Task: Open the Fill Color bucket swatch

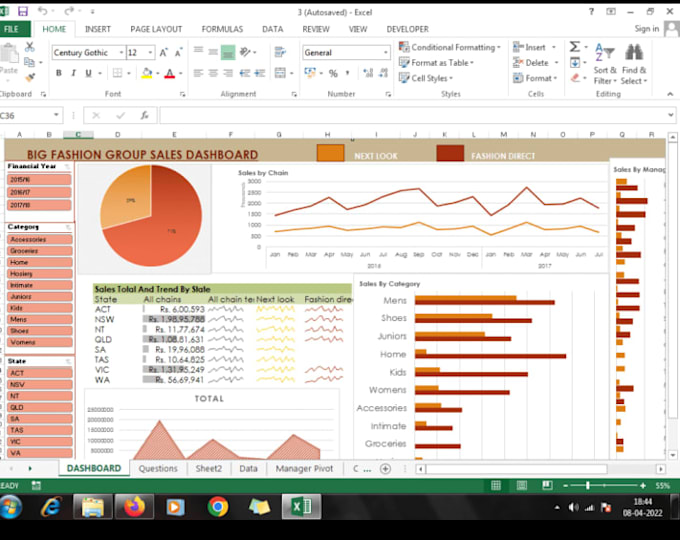Action: (x=147, y=73)
